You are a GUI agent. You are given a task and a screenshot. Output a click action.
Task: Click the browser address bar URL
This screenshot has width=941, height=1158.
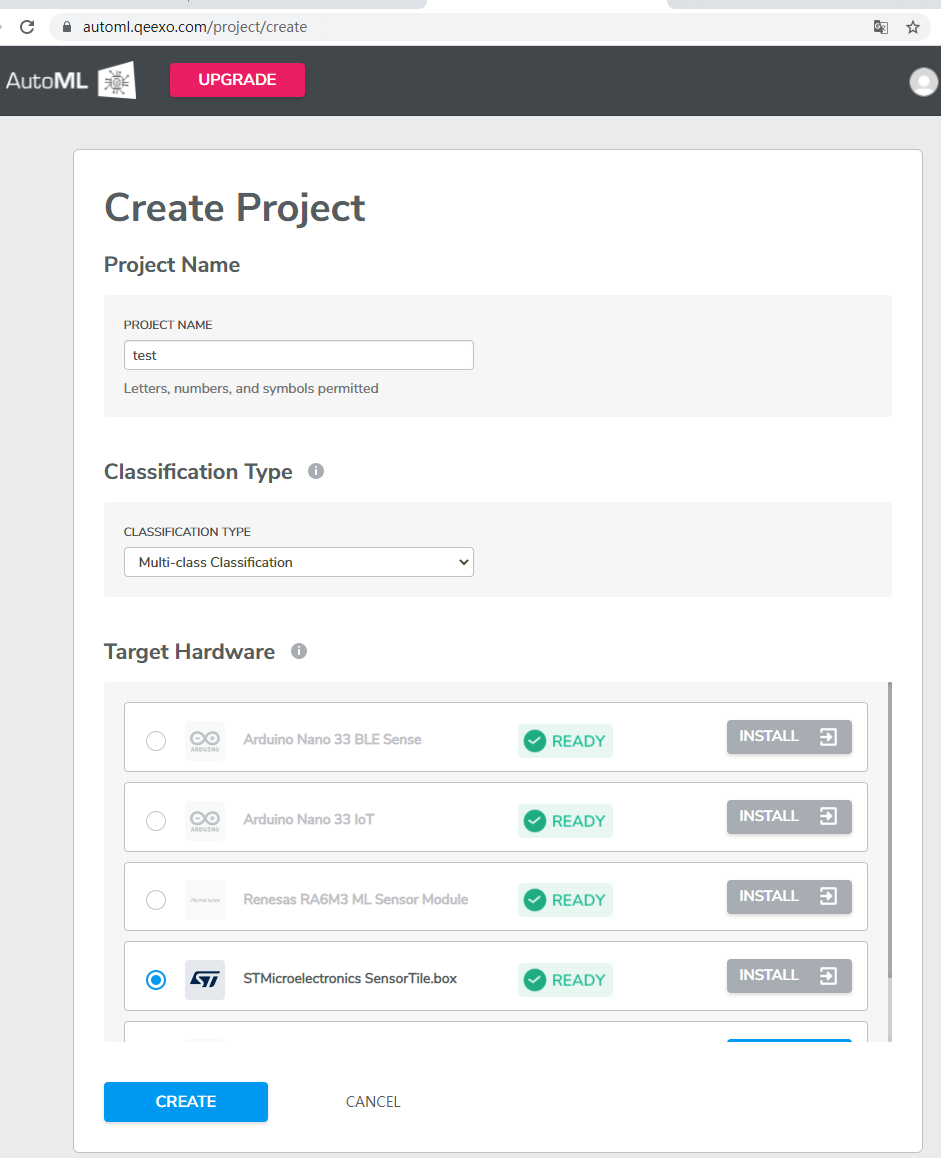tap(195, 27)
